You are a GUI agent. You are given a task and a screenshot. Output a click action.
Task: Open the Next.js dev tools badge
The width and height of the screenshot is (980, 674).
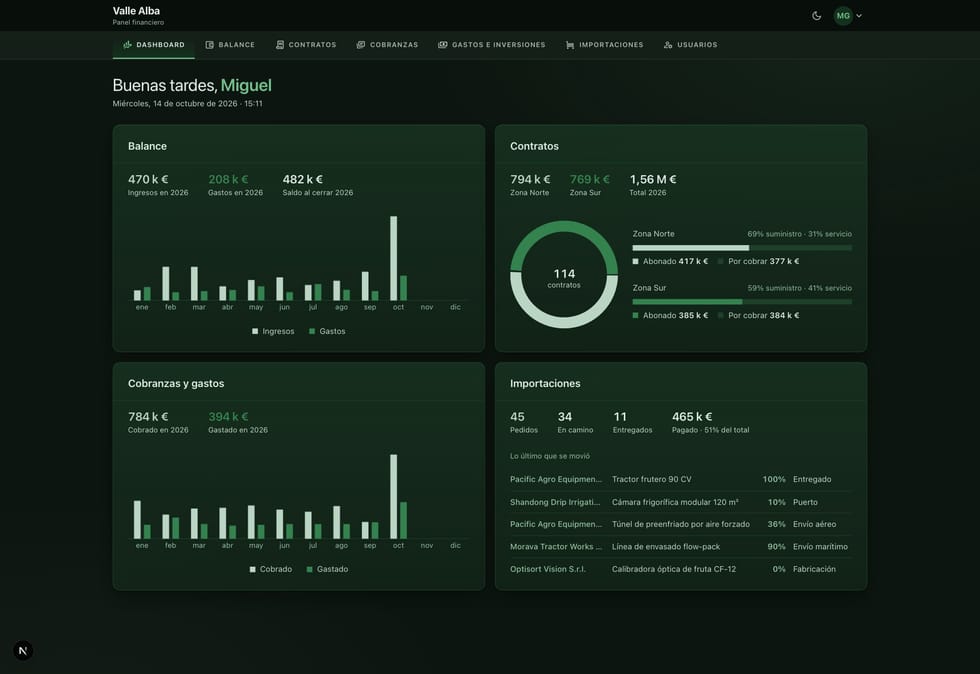click(x=23, y=650)
